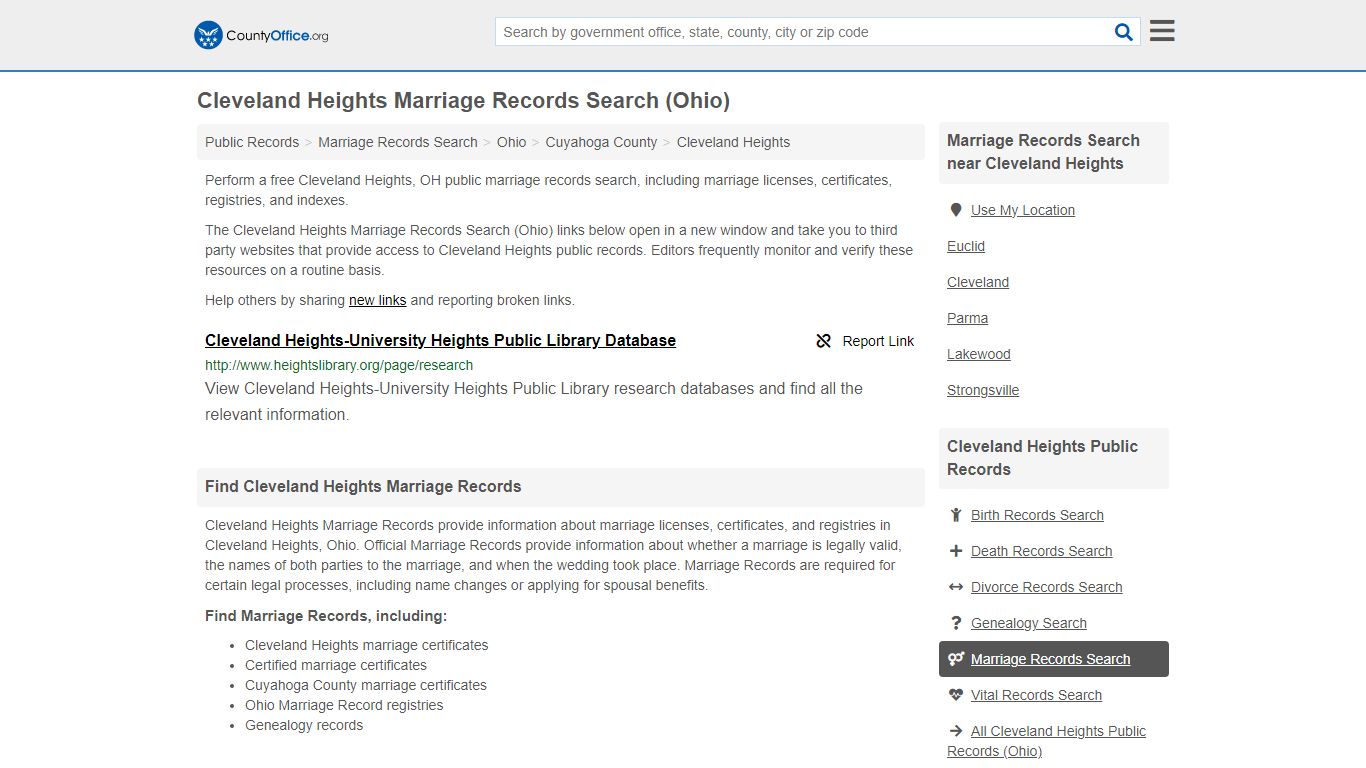
Task: Open Cleveland Heights-University Heights Public Library Database
Action: pos(440,340)
